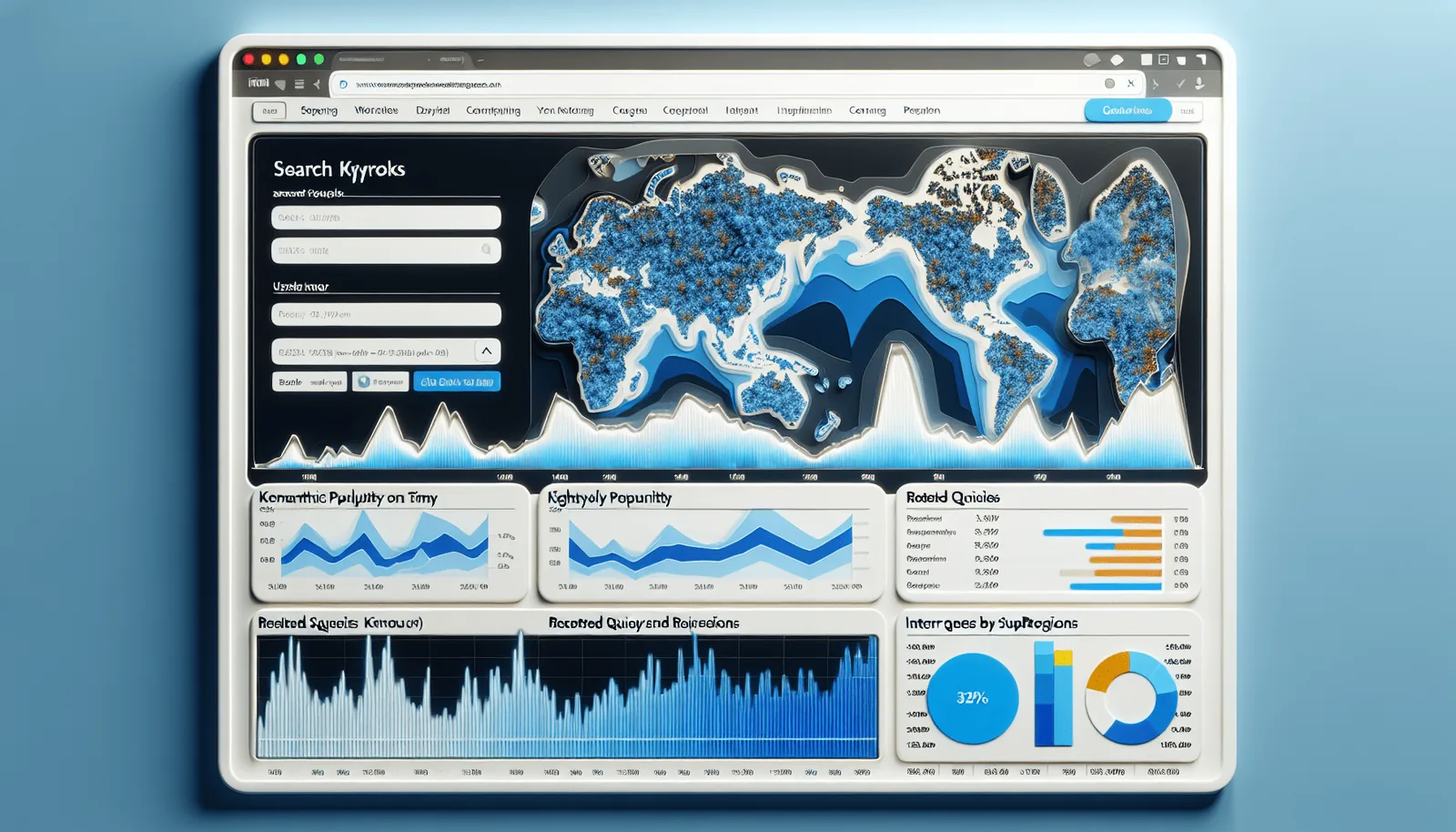Viewport: 1456px width, 832px height.
Task: Open the Cargro navigation item
Action: [630, 110]
